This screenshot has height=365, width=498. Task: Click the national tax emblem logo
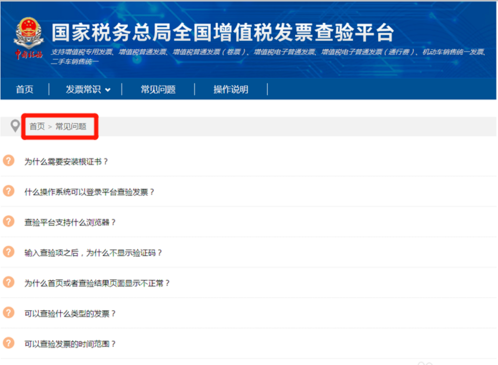pos(28,39)
